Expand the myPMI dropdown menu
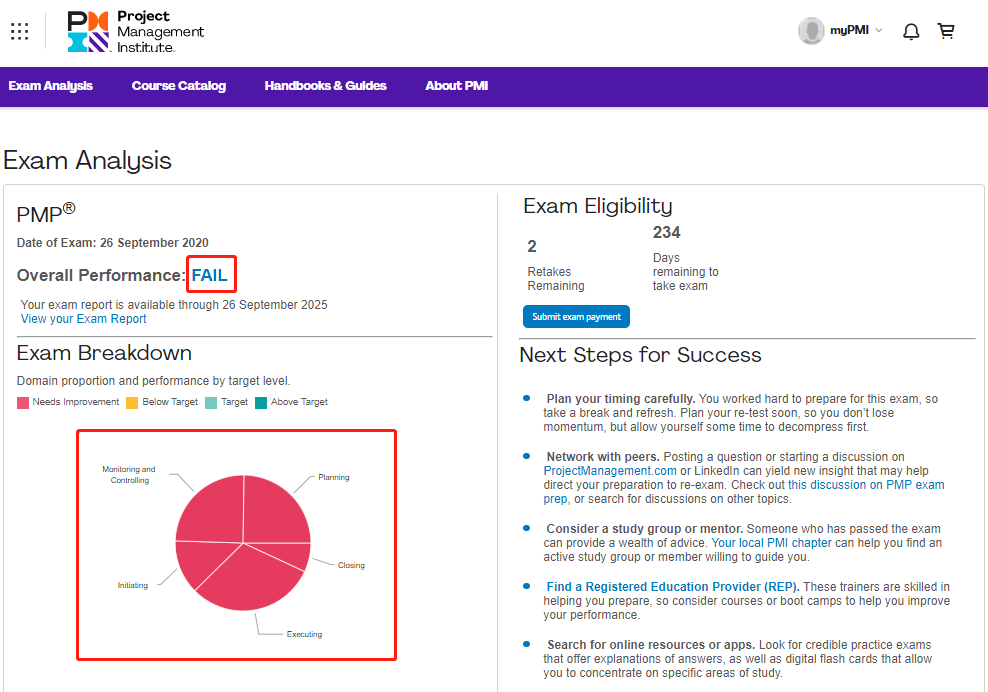988x692 pixels. (857, 30)
